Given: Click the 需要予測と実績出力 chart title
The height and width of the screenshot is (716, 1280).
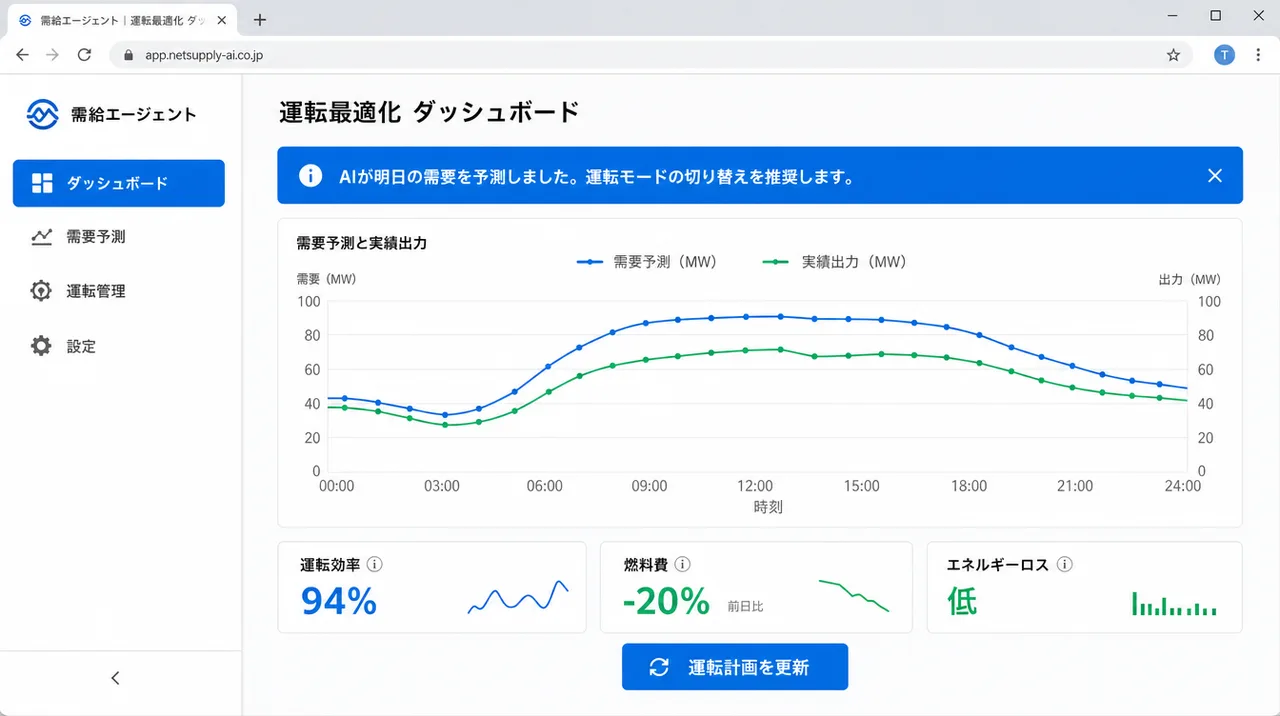Looking at the screenshot, I should point(361,243).
